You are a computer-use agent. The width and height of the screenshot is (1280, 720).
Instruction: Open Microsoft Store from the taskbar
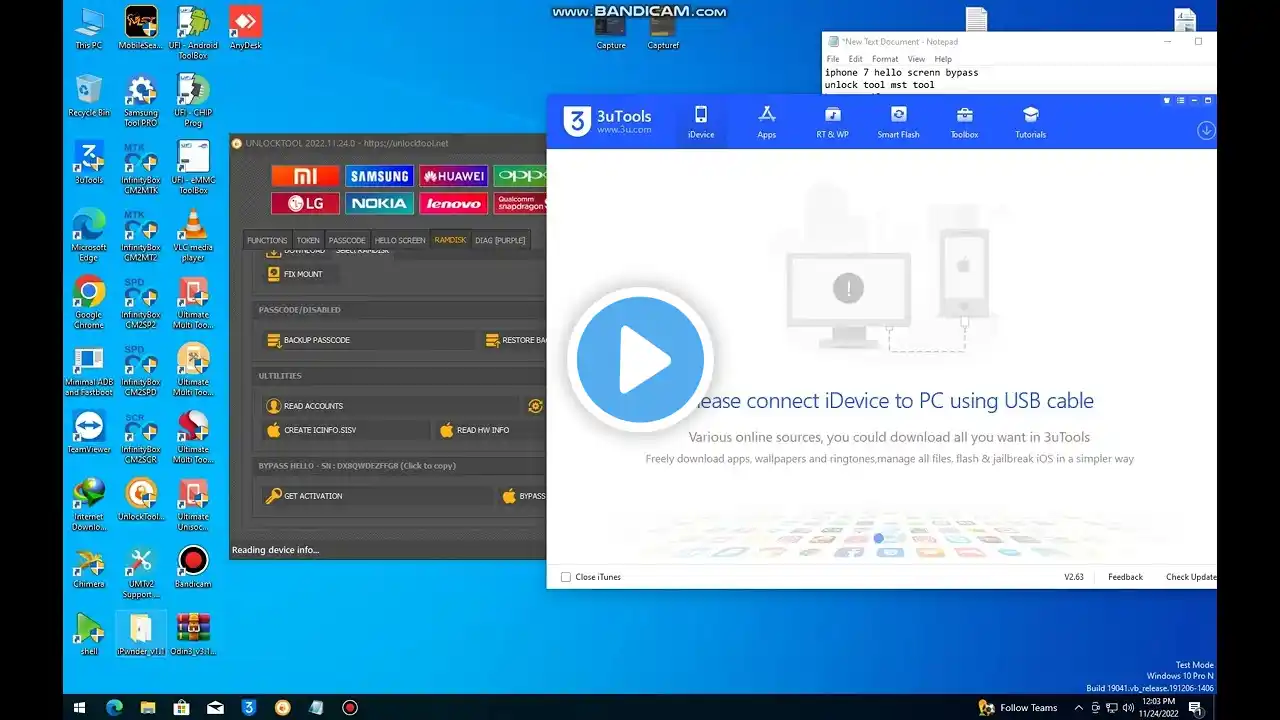tap(181, 707)
